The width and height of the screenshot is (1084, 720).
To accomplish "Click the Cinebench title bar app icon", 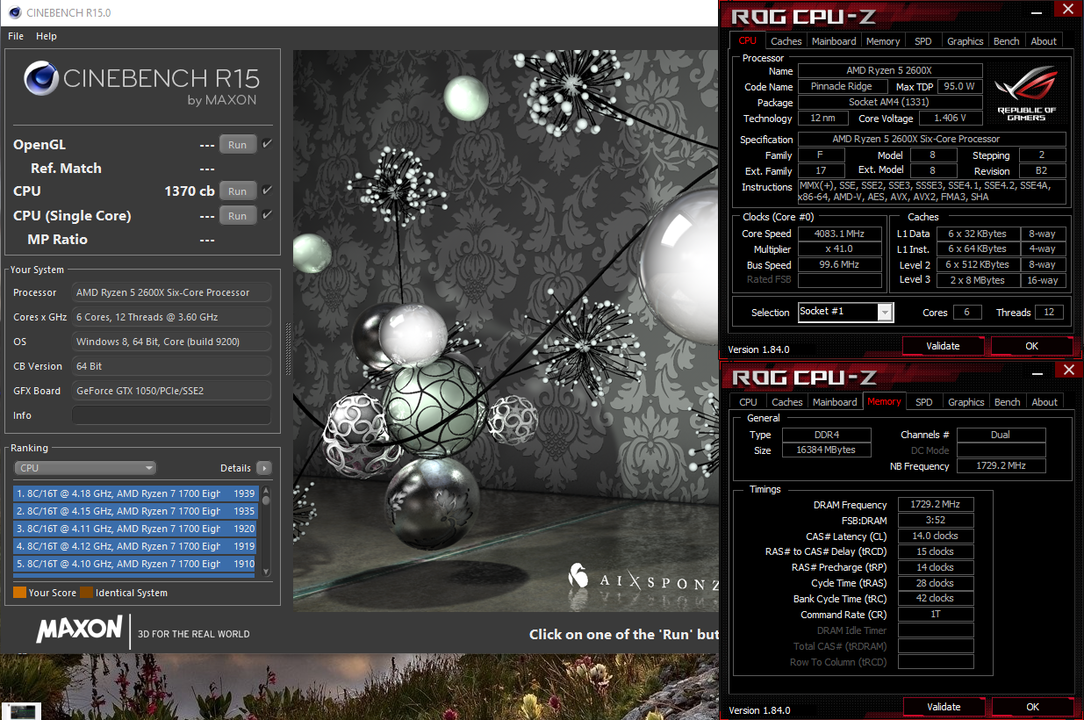I will click(15, 12).
